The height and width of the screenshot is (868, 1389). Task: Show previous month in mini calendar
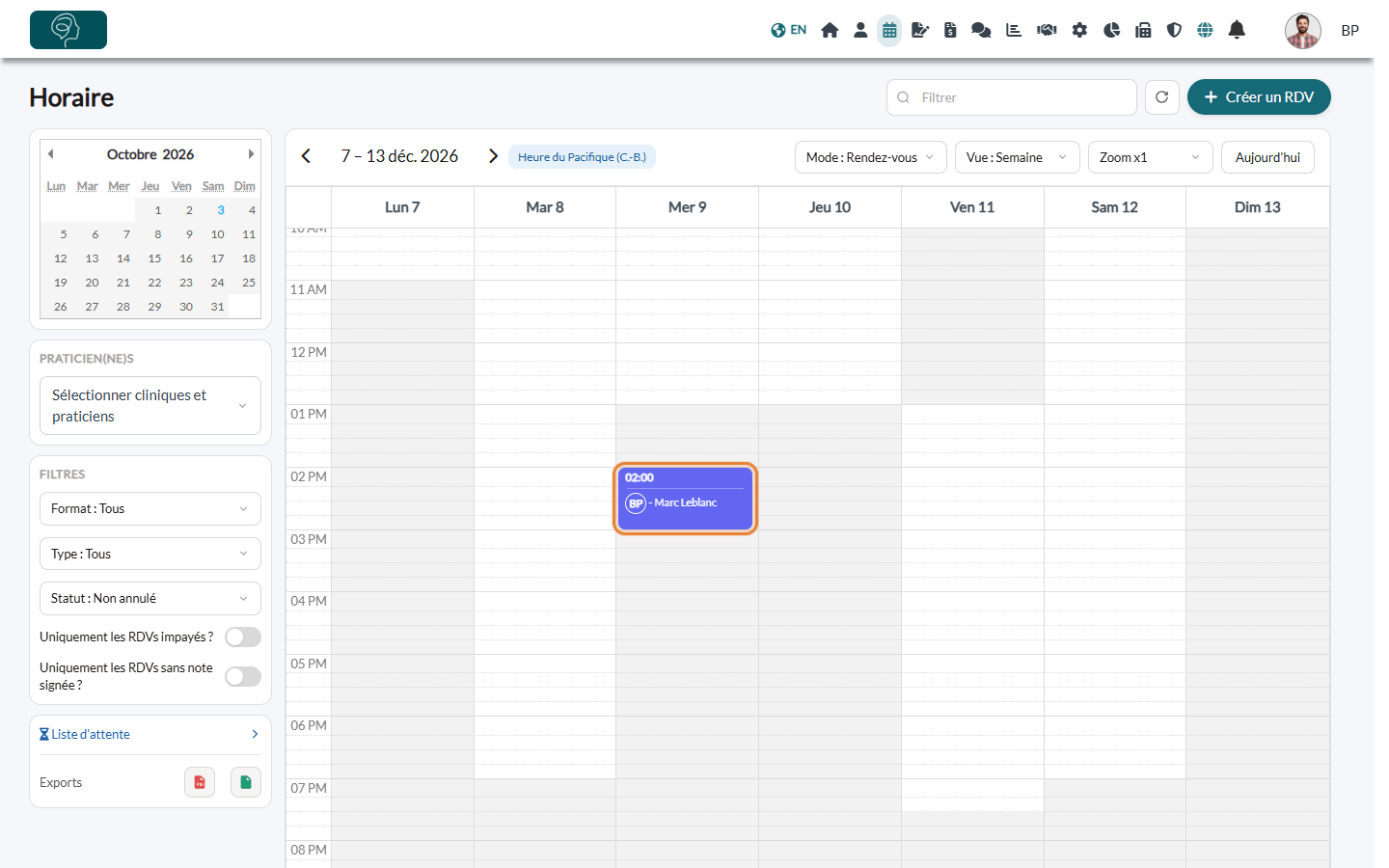(51, 154)
